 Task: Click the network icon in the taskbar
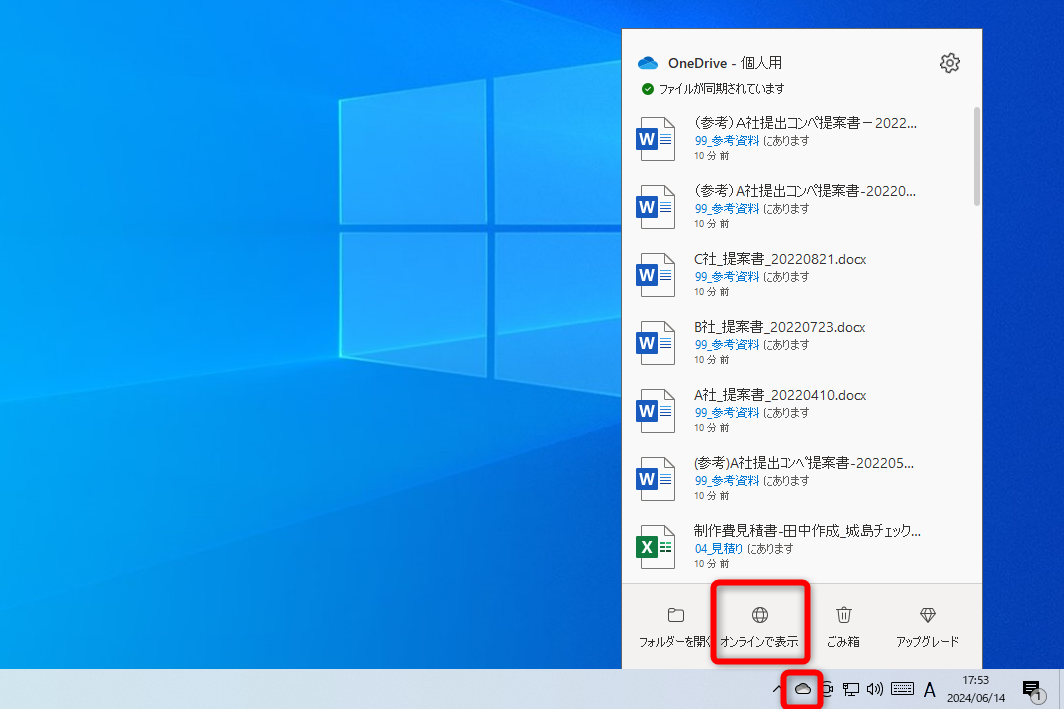pyautogui.click(x=850, y=689)
